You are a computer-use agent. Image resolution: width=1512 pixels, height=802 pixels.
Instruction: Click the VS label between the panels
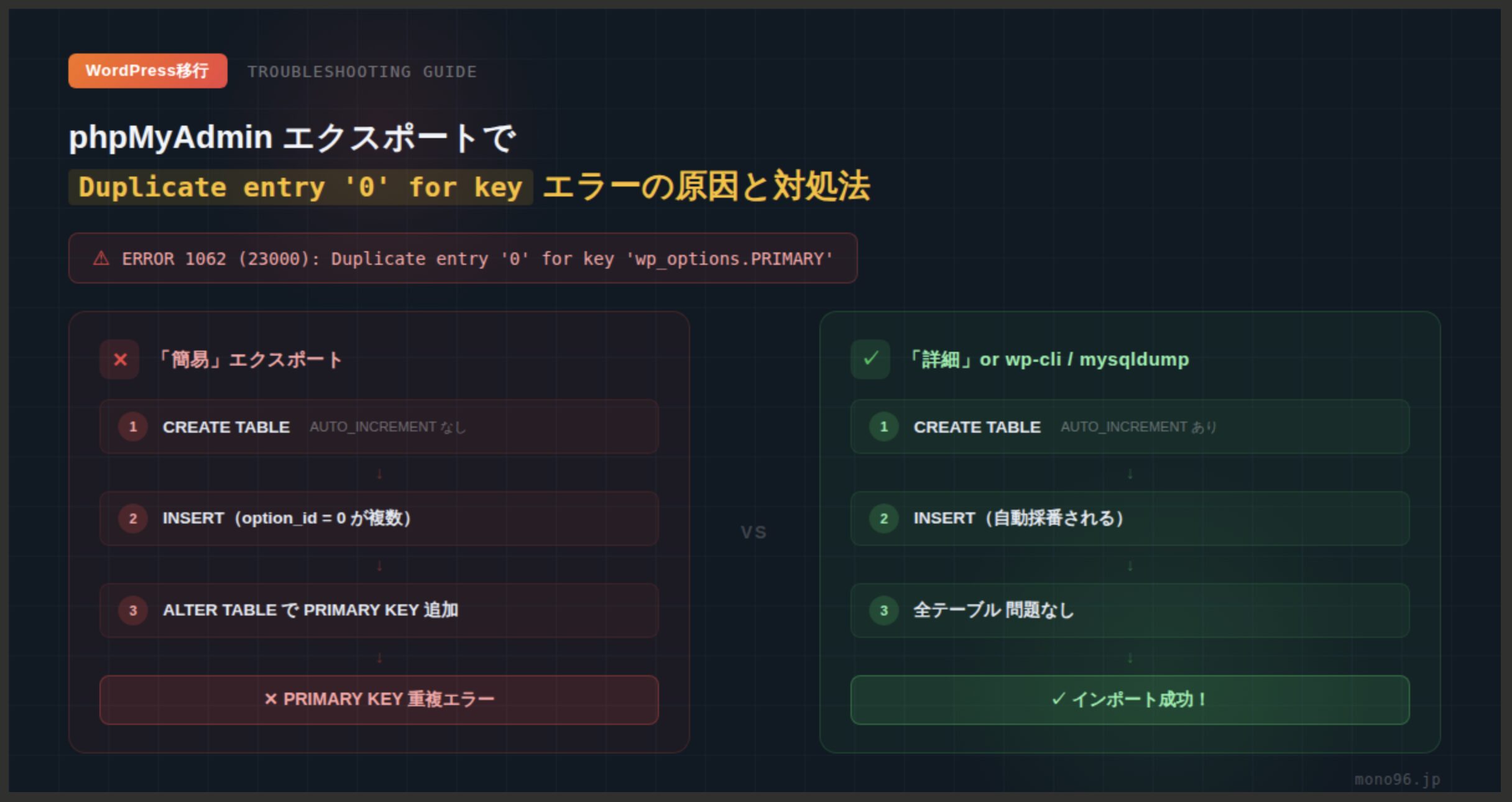click(754, 532)
